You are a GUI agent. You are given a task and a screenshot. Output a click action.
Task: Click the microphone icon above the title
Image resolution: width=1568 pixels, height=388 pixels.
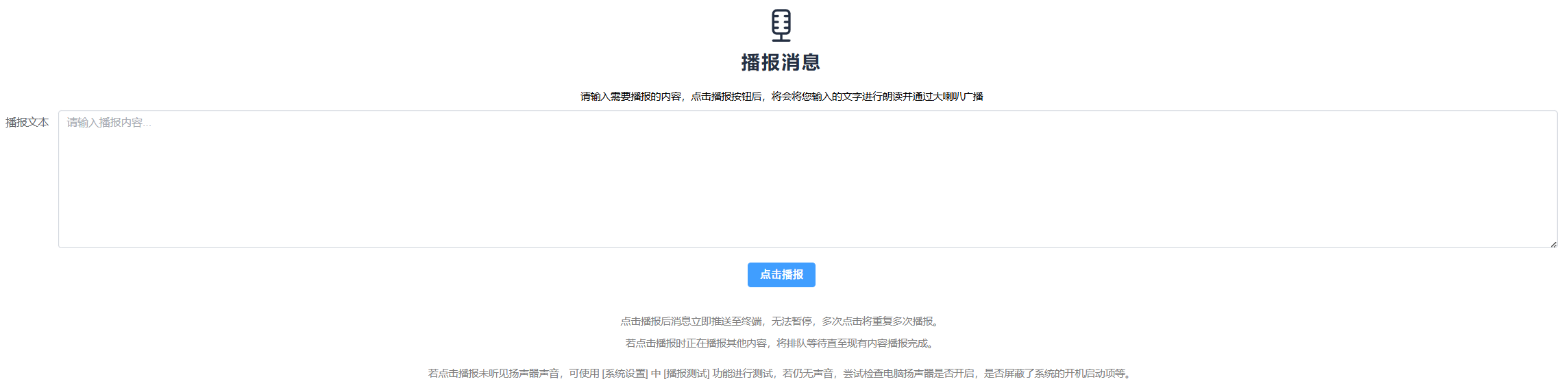(x=781, y=25)
